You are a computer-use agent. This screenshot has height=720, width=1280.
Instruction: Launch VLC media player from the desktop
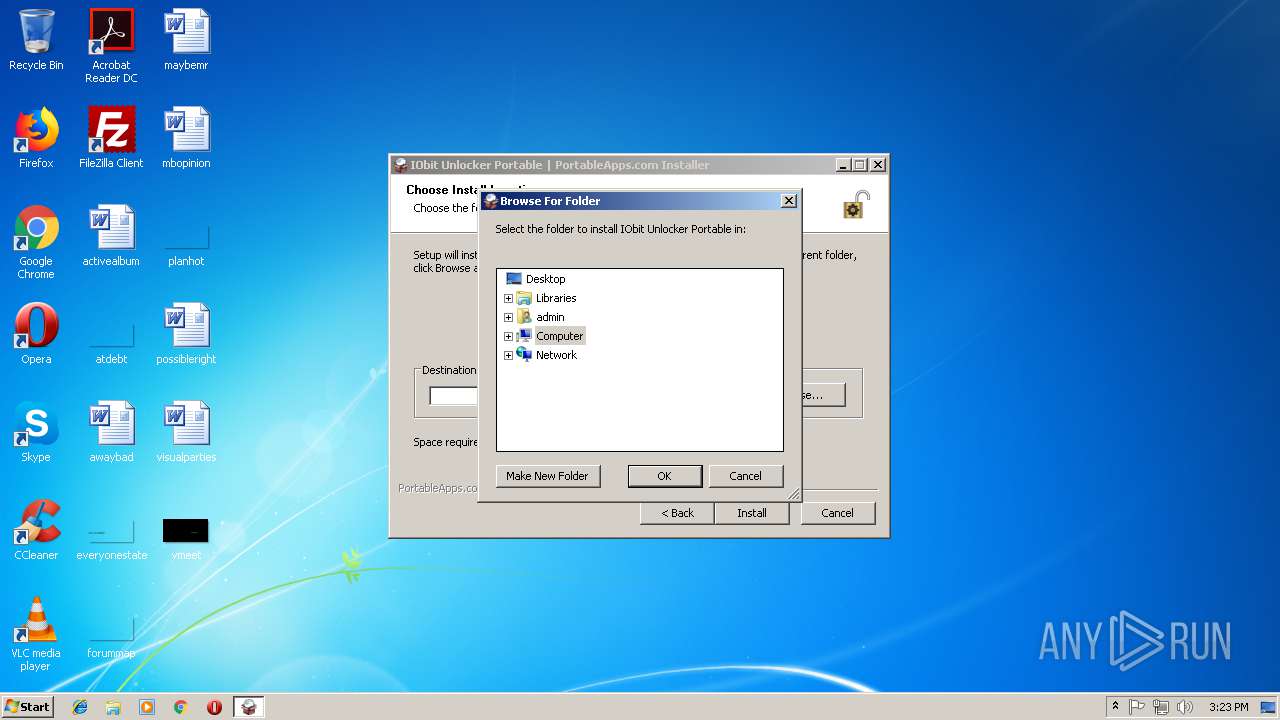click(36, 635)
